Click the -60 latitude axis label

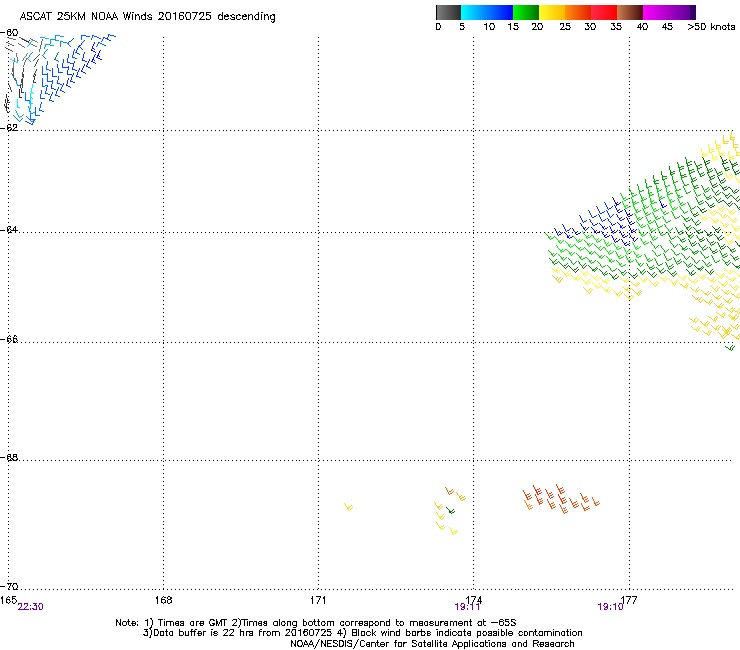point(9,33)
